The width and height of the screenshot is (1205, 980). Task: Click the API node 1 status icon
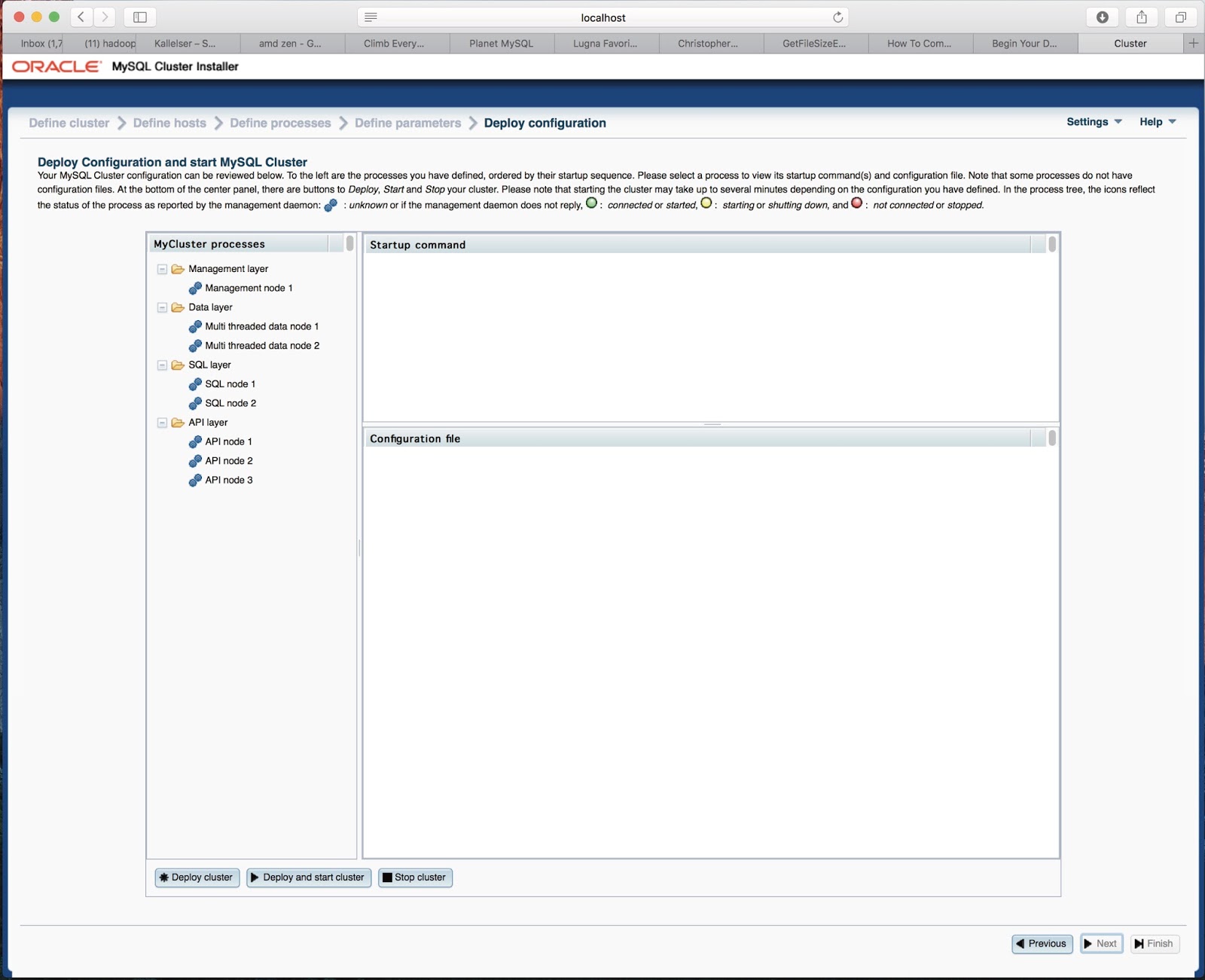point(195,441)
